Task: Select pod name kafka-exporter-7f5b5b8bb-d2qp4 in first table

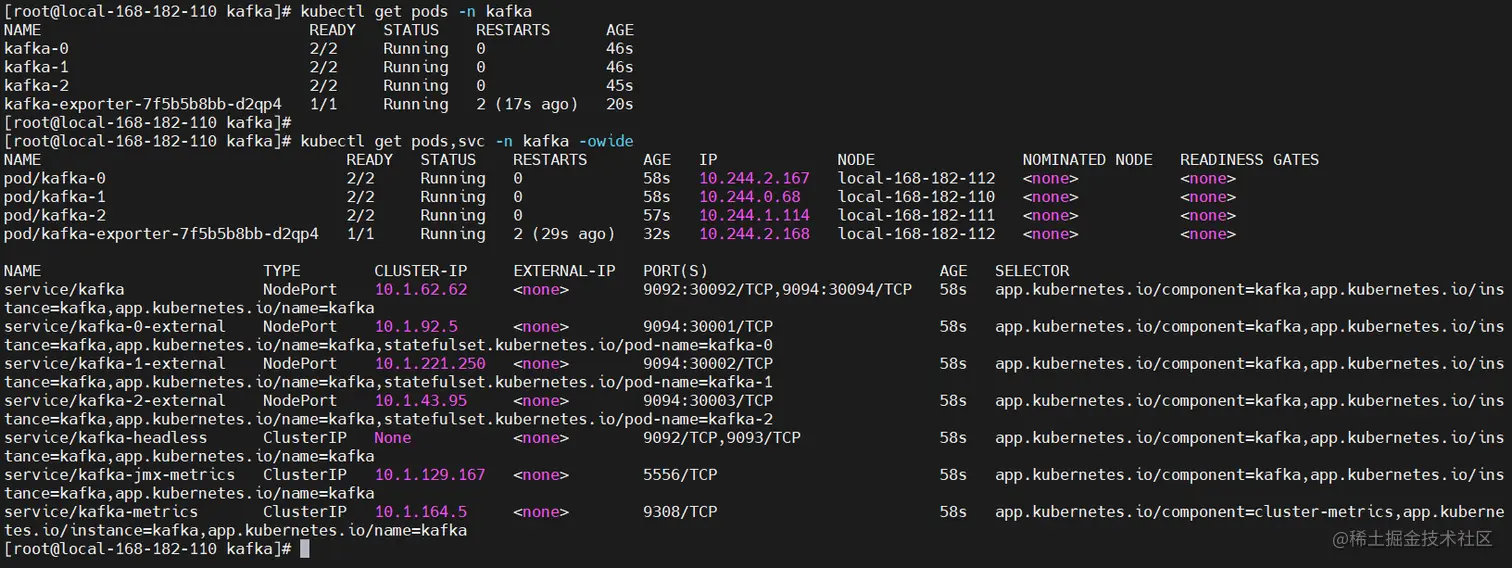Action: [143, 104]
